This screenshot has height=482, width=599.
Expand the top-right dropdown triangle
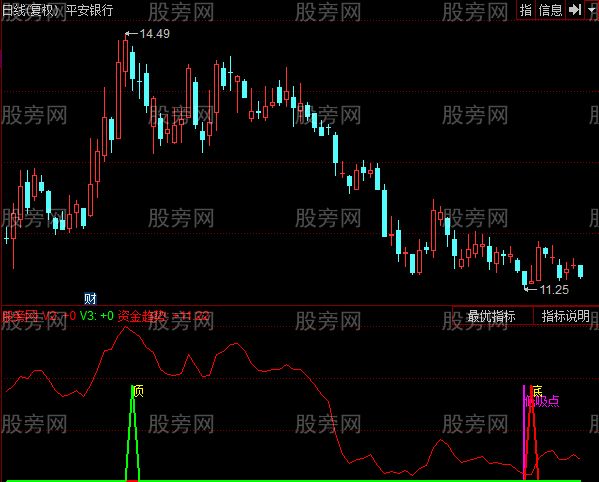592,10
